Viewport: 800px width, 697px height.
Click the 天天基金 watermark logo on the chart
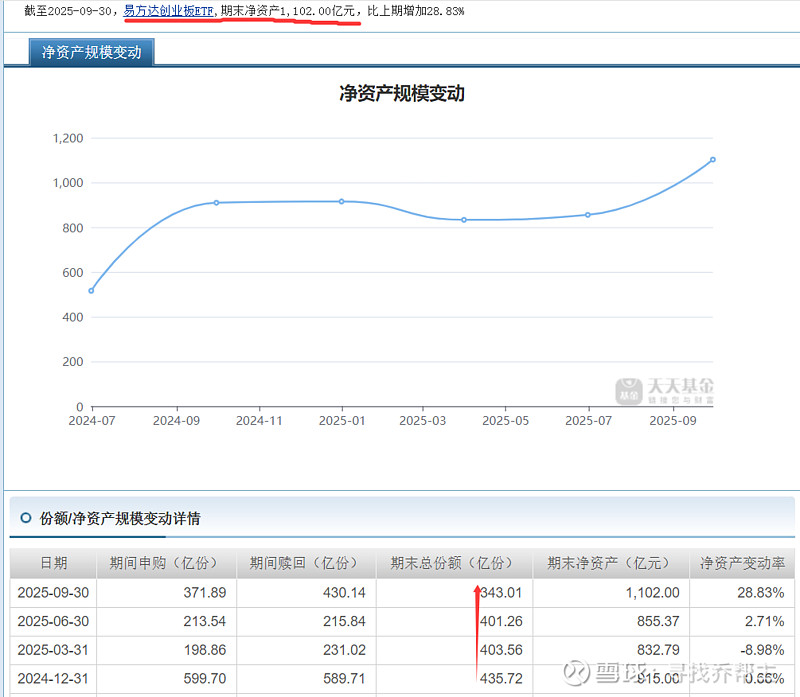point(666,388)
